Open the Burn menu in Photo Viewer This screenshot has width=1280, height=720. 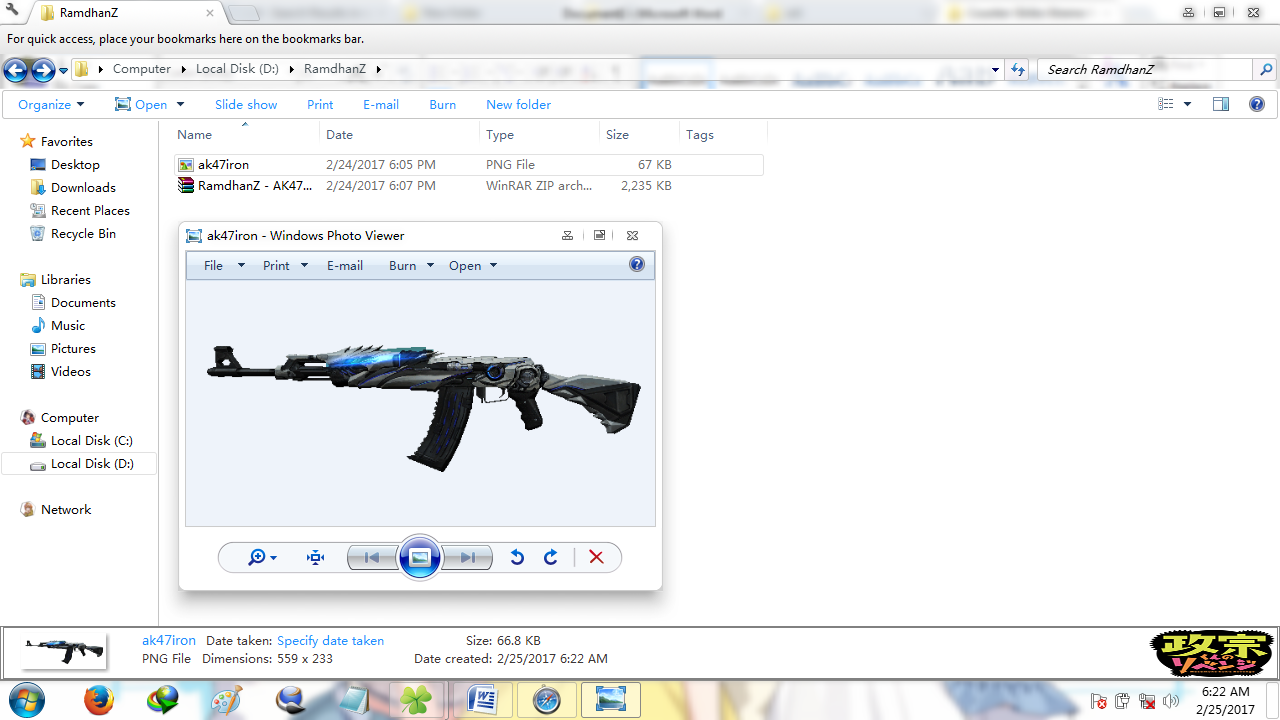411,266
